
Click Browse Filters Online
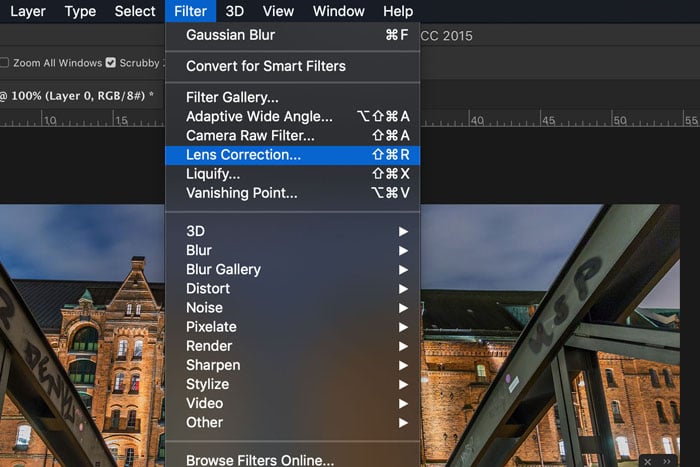292,459
